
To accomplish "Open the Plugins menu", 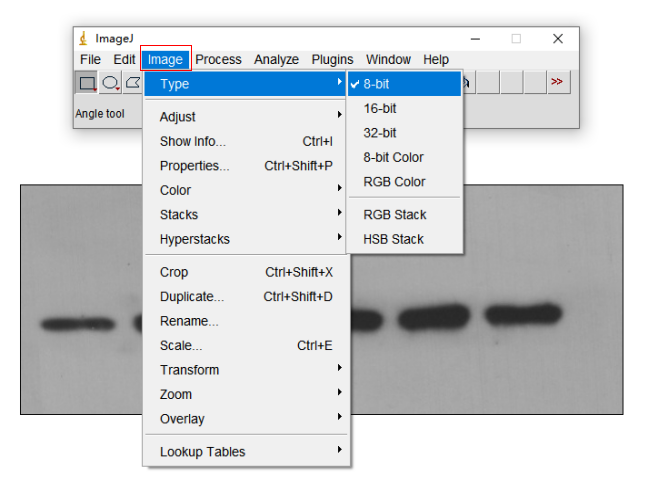I will click(332, 60).
